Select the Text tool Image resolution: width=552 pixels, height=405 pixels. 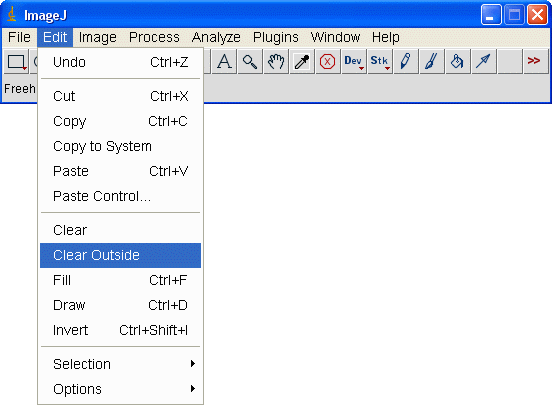point(224,62)
